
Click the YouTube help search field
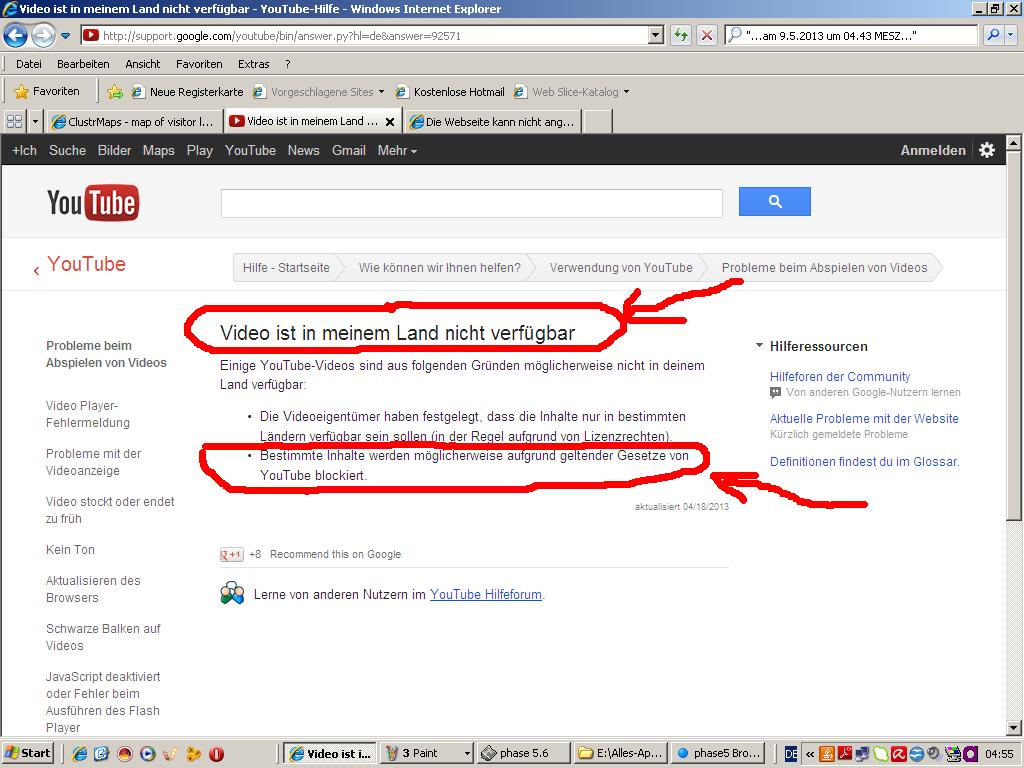472,203
